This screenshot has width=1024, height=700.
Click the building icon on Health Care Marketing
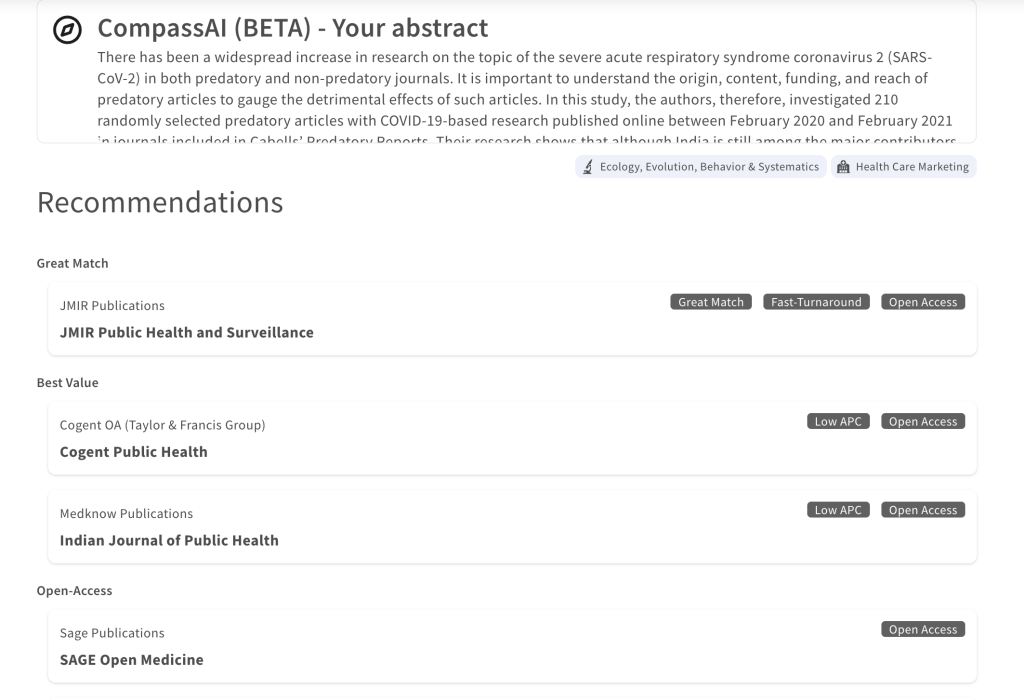tap(841, 166)
